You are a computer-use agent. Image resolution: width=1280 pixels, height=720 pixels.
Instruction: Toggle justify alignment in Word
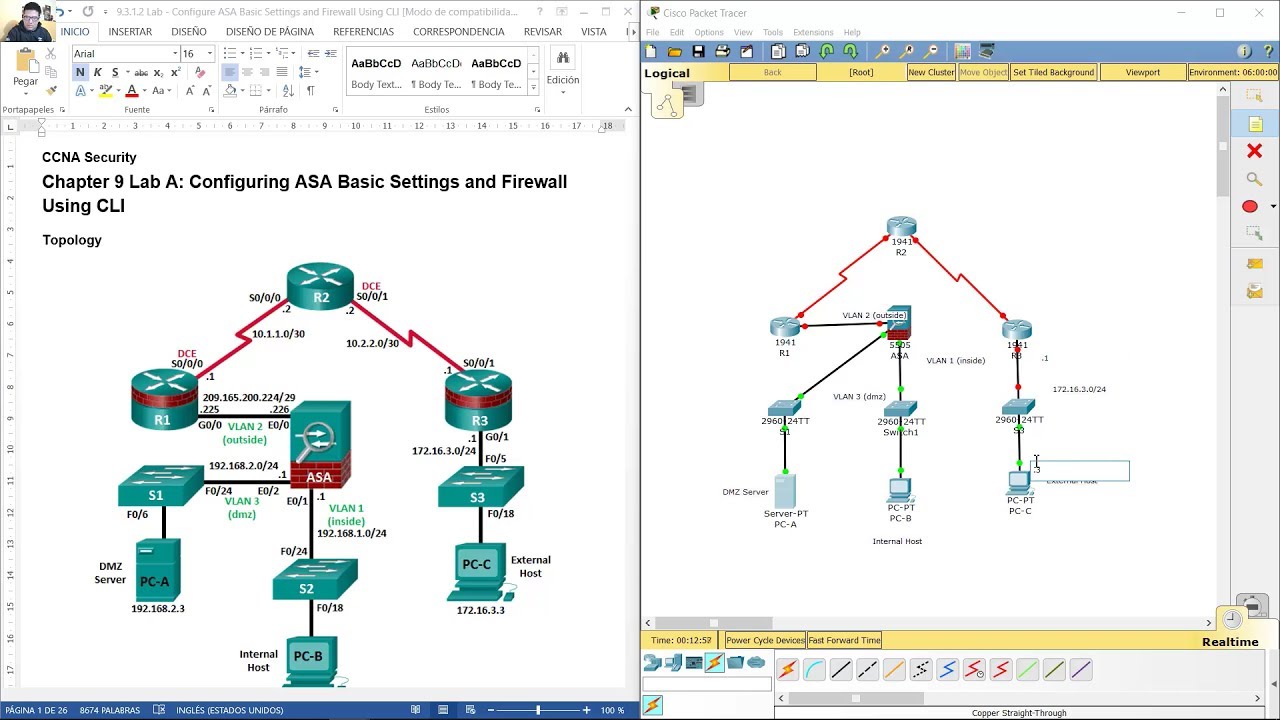click(283, 72)
